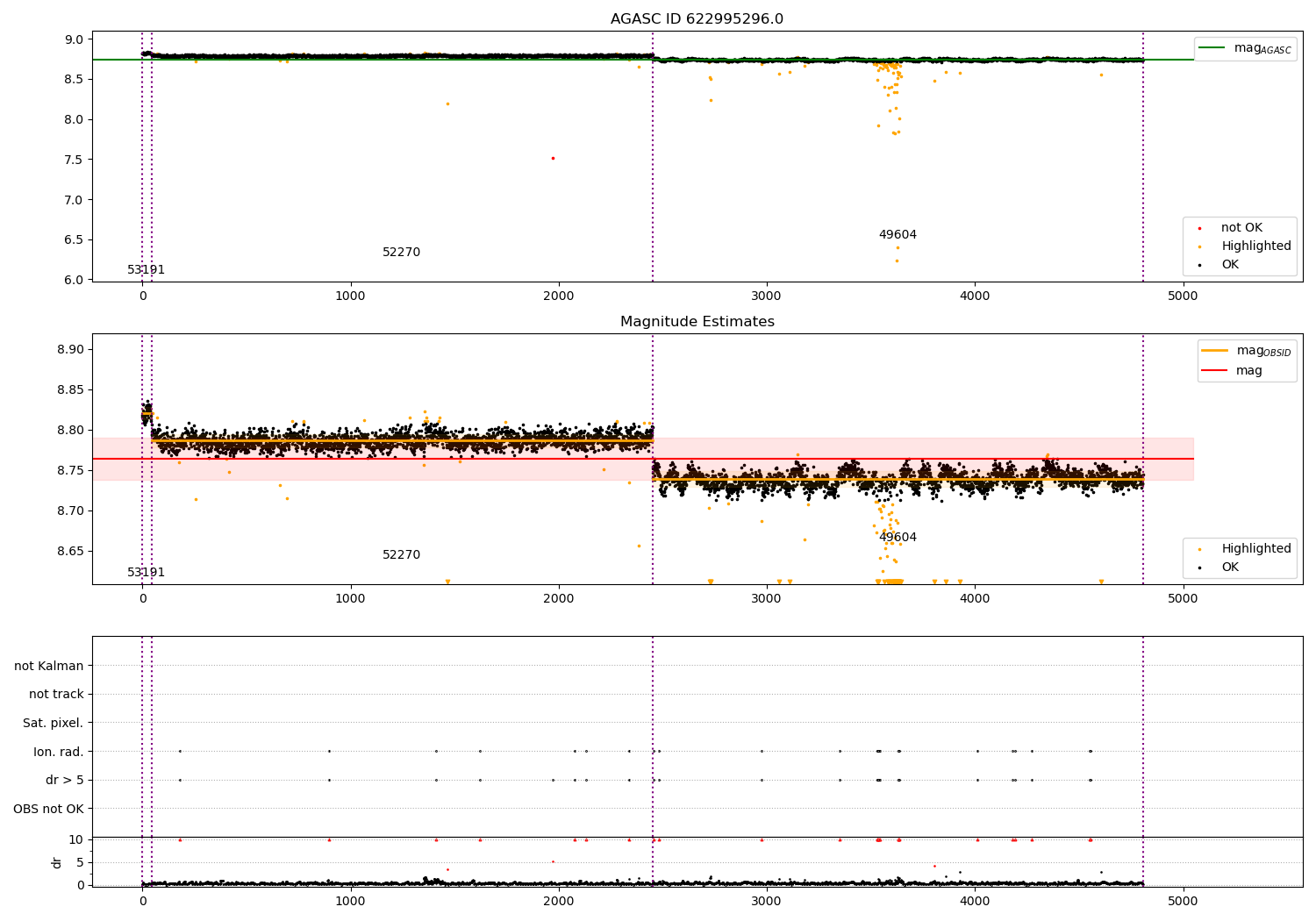Click the 8.90 y-tick in Magnitude Estimates
Screen dimensions: 1316x921
(x=70, y=349)
